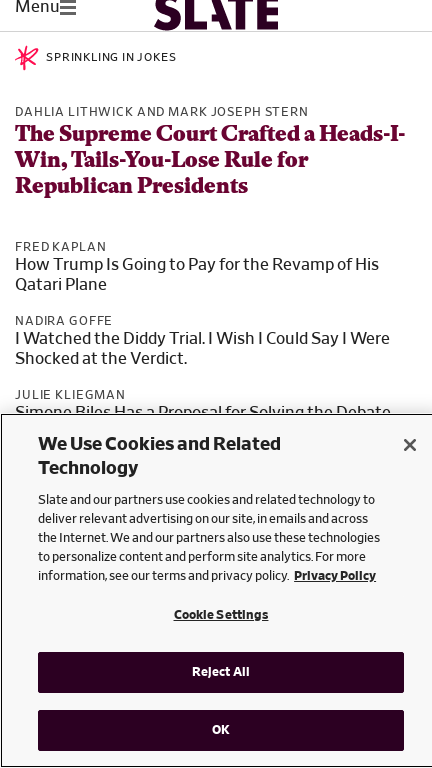Click the We Use Cookies banner heading
Screen dimensions: 432x768
160,456
